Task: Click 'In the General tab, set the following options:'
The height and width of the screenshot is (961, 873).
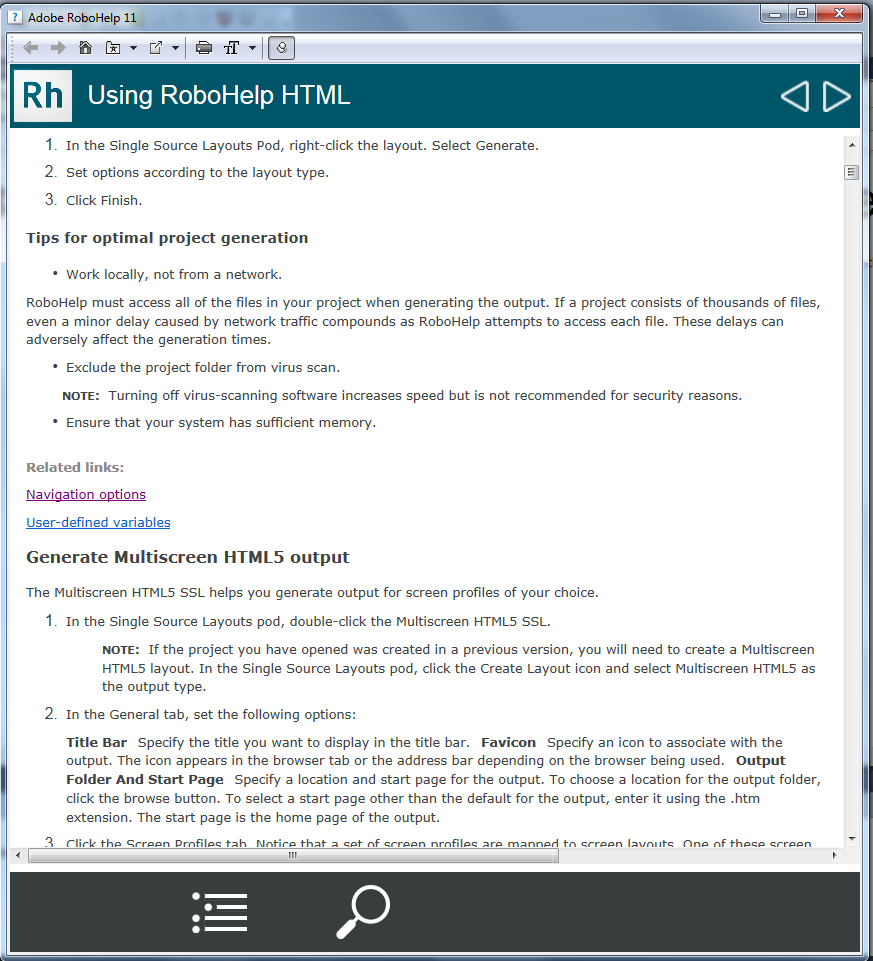Action: (211, 715)
